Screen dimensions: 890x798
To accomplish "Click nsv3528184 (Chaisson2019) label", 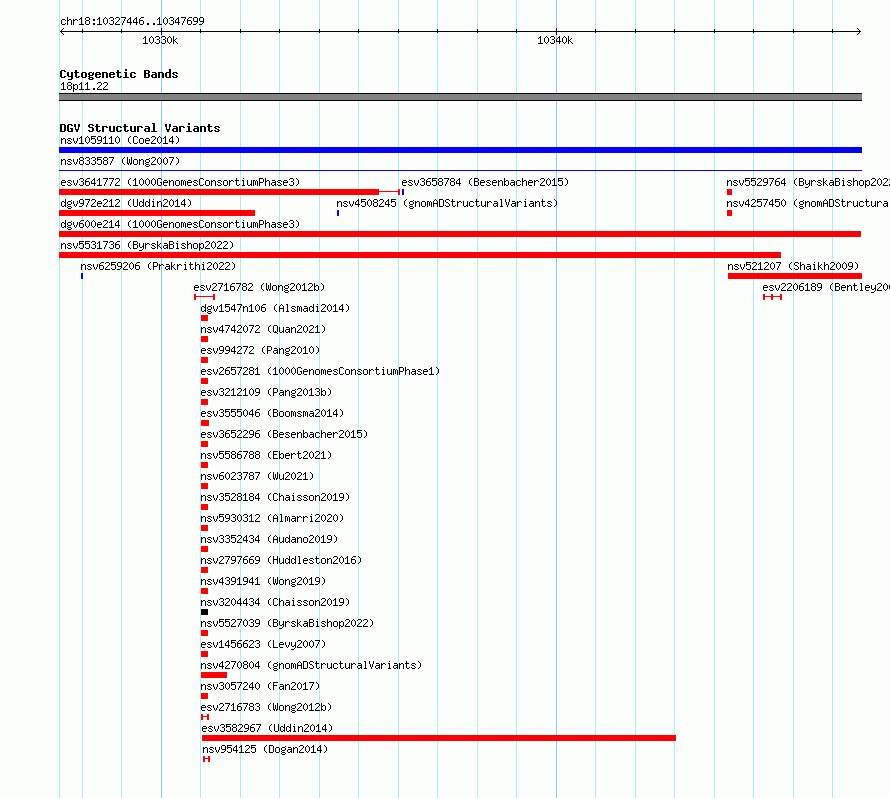I will coord(275,497).
